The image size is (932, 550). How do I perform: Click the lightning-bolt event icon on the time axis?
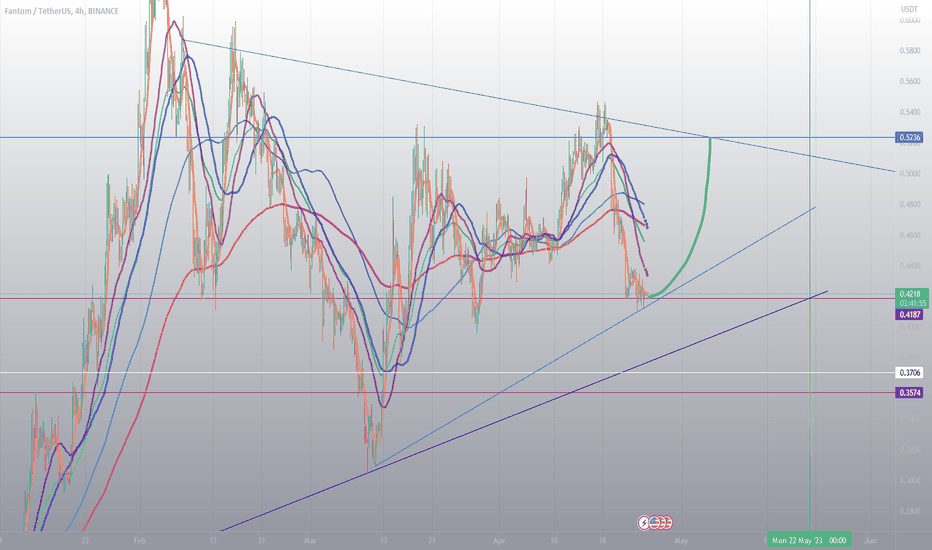(644, 523)
